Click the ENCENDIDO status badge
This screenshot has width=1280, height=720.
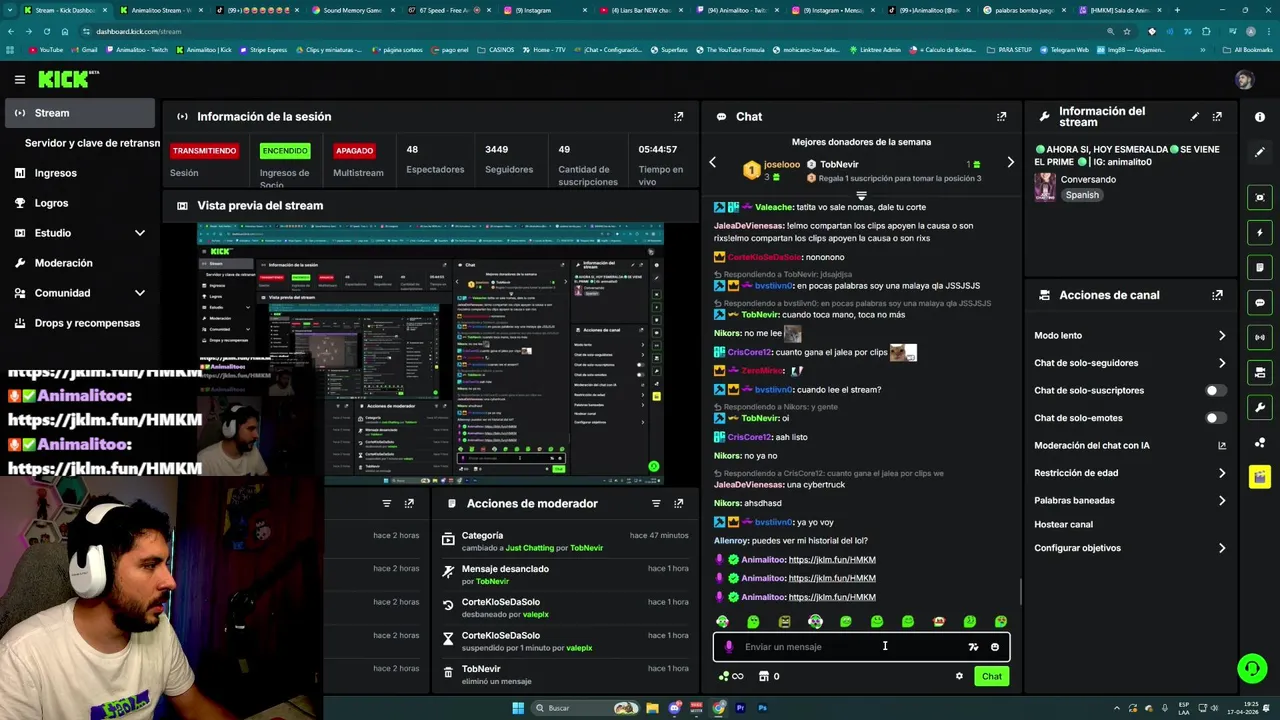(285, 151)
